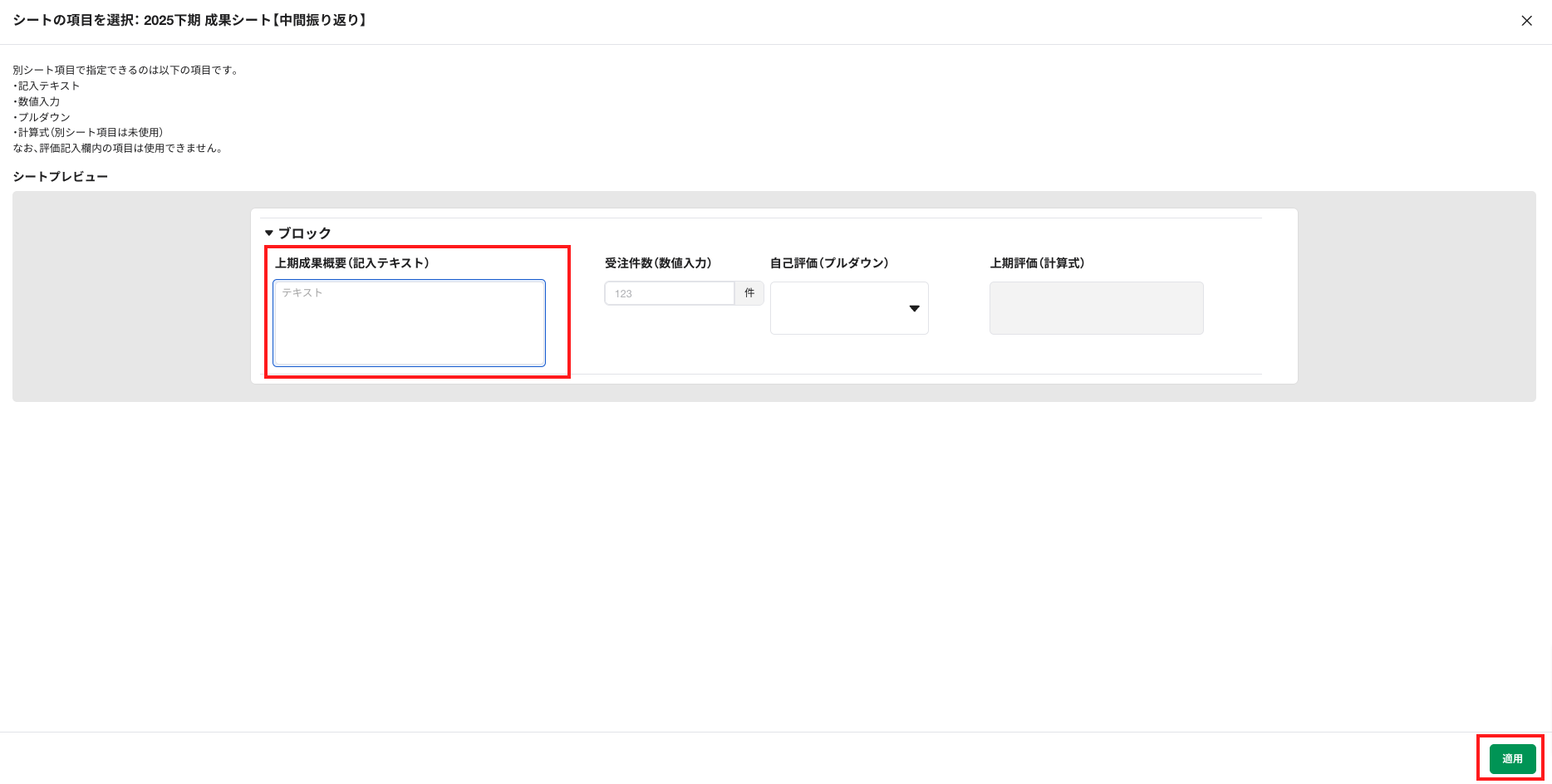
Task: 「ブロック」見出しの三角アイコンをクリックする
Action: point(268,233)
